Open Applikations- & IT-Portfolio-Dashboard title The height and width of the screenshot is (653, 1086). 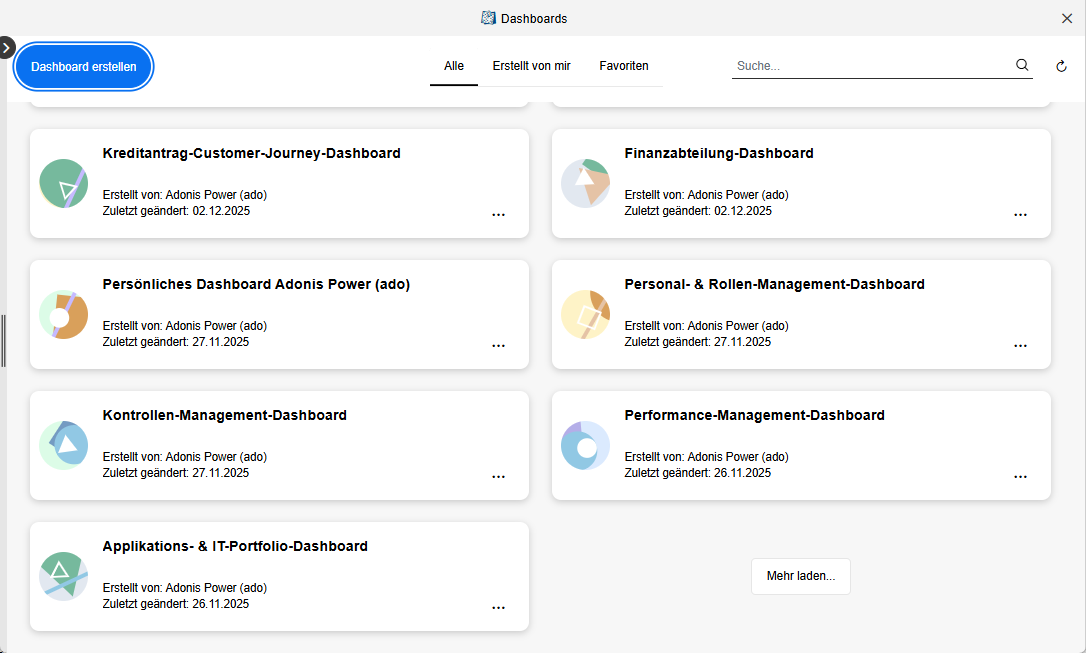click(x=235, y=546)
